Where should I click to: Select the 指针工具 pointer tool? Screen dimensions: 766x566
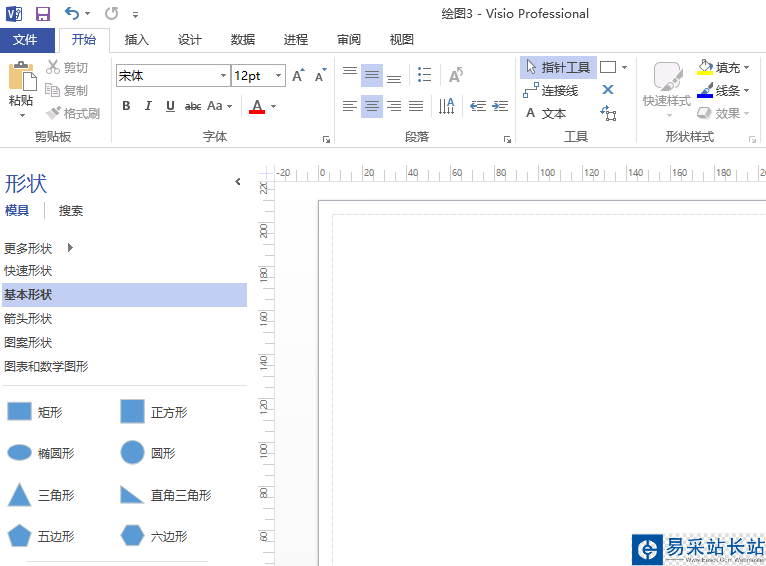[558, 67]
